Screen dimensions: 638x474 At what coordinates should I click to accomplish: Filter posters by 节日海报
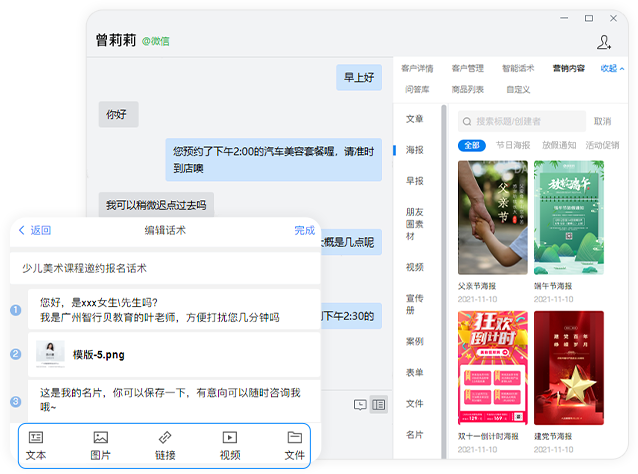[513, 145]
